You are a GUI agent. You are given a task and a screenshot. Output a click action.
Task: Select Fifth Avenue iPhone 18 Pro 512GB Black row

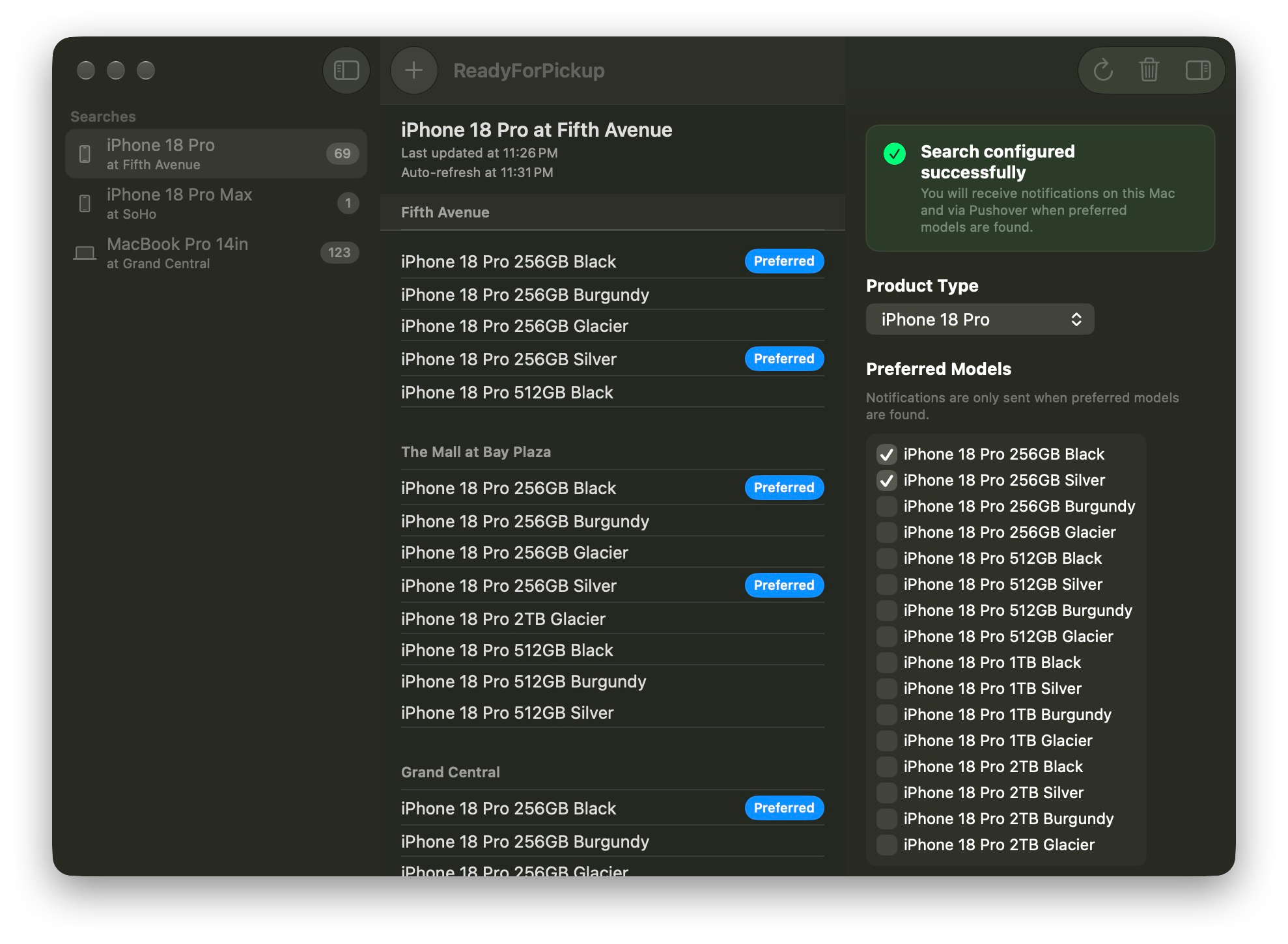[x=612, y=392]
